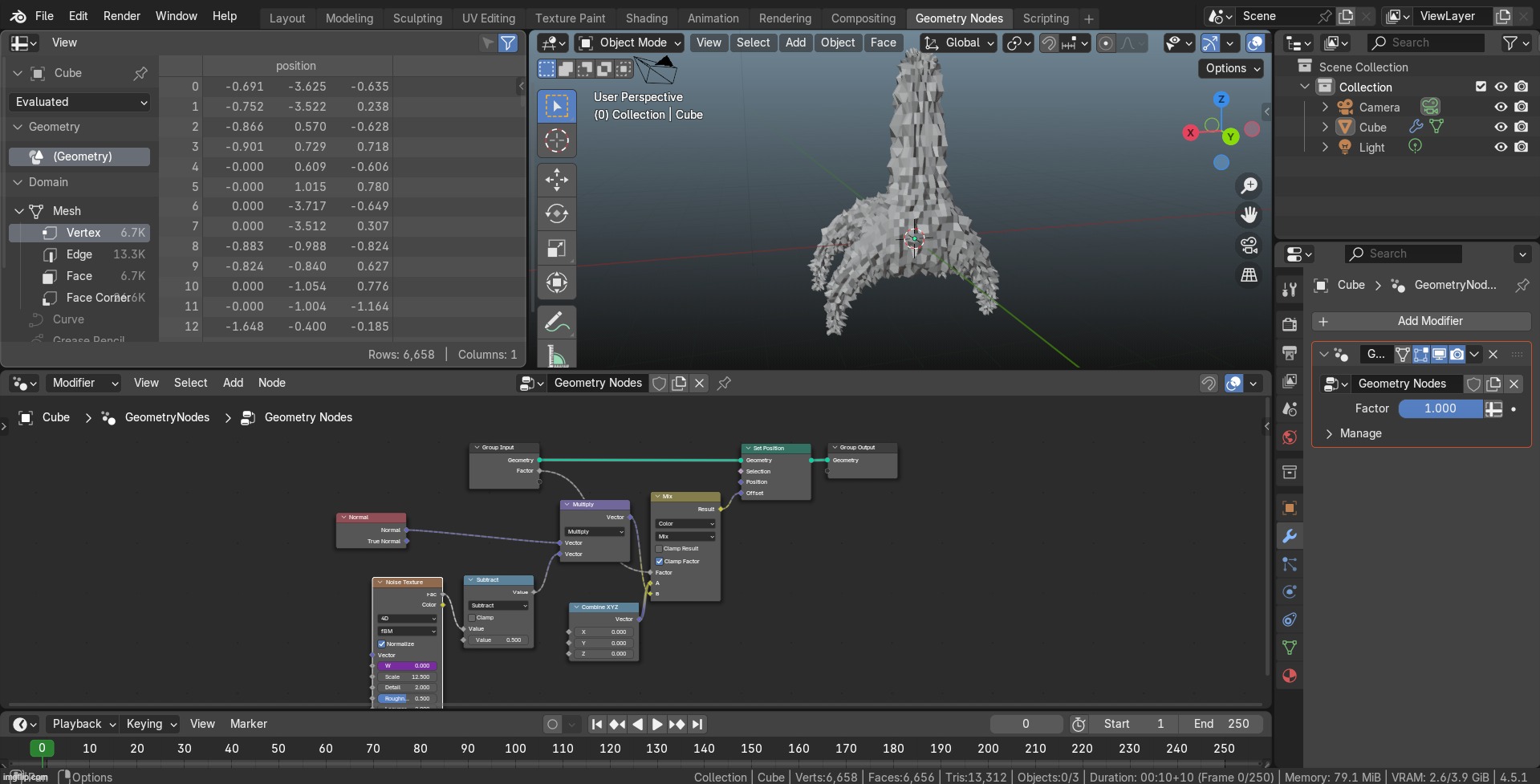Toggle camera view icon in viewport
Image resolution: width=1540 pixels, height=784 pixels.
click(x=1249, y=245)
